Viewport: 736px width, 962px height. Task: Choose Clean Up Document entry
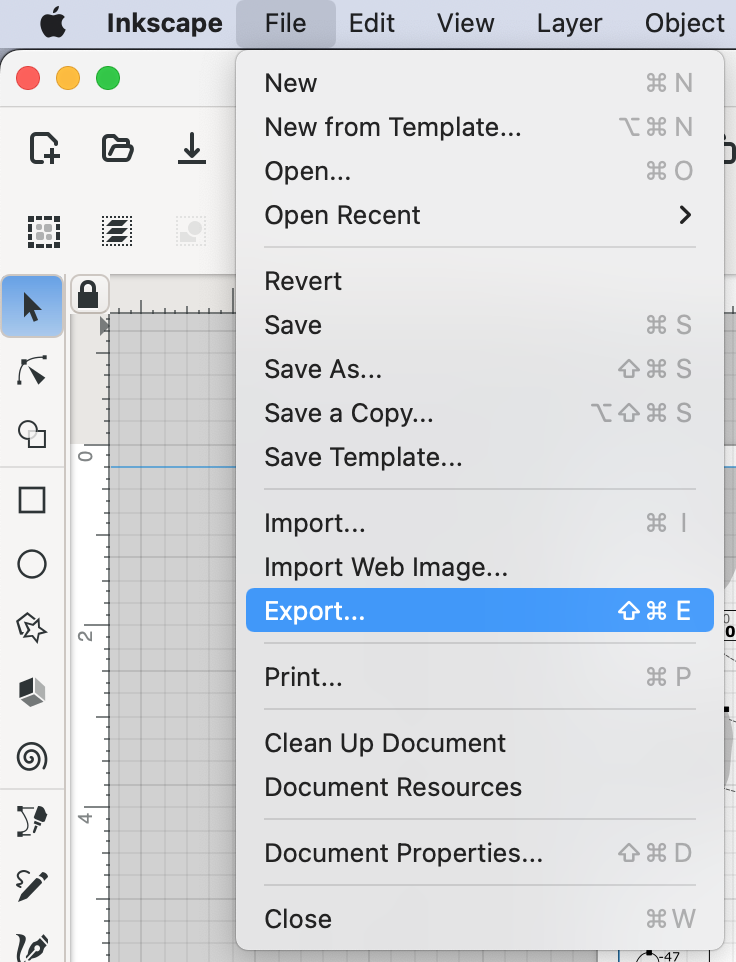point(480,743)
